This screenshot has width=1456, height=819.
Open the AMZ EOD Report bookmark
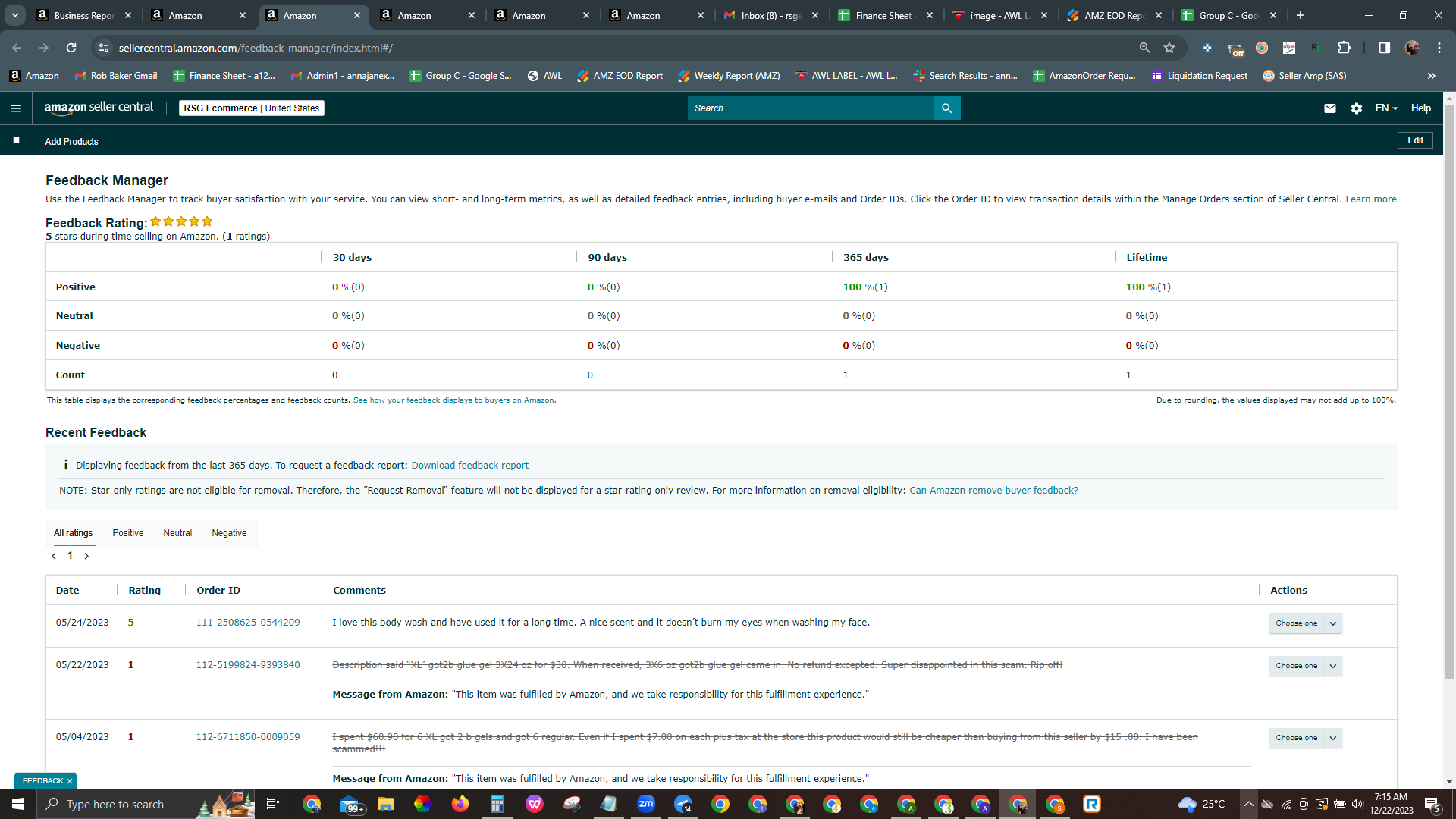pyautogui.click(x=620, y=76)
